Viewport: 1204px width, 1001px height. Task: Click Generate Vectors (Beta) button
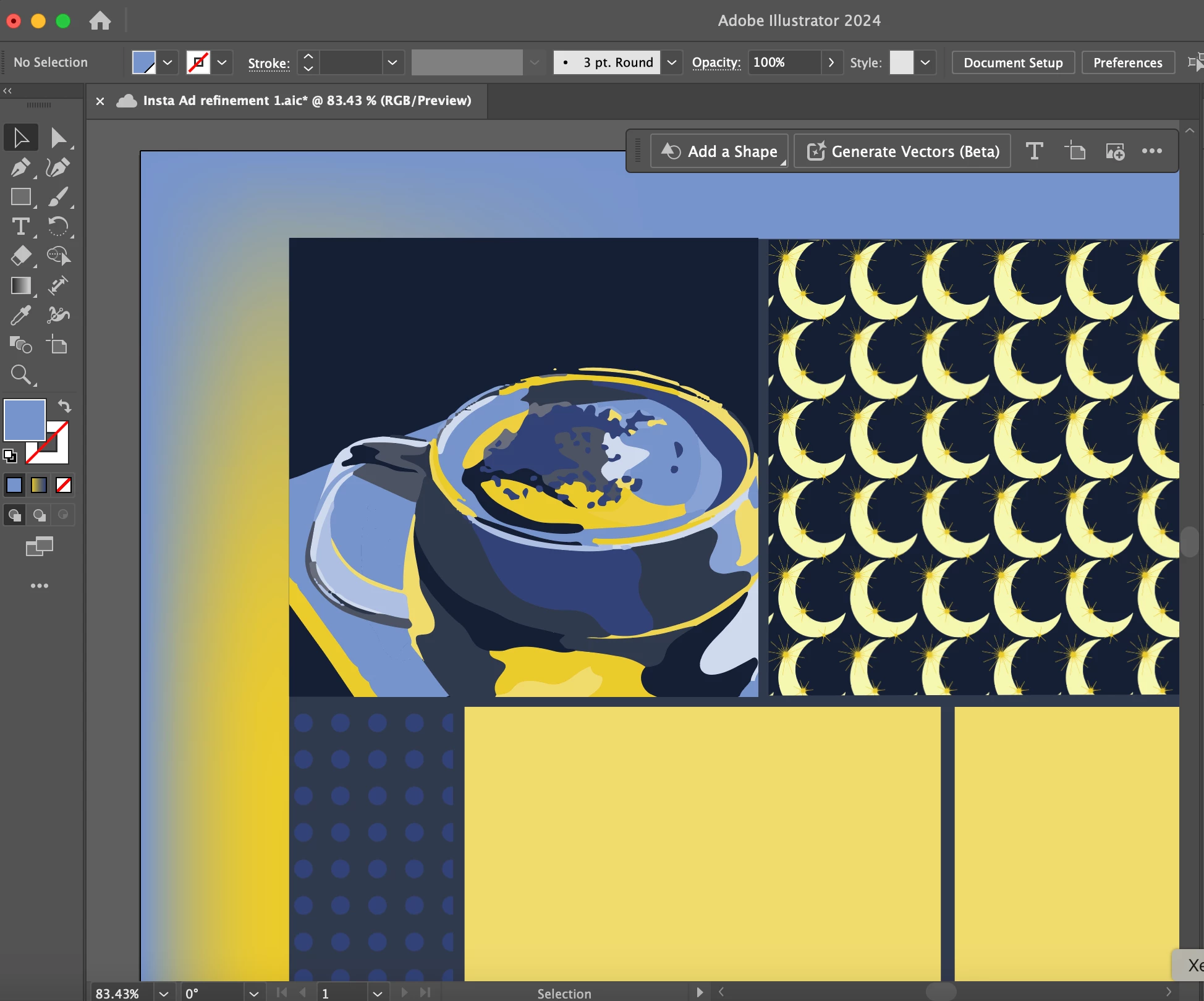pos(903,151)
